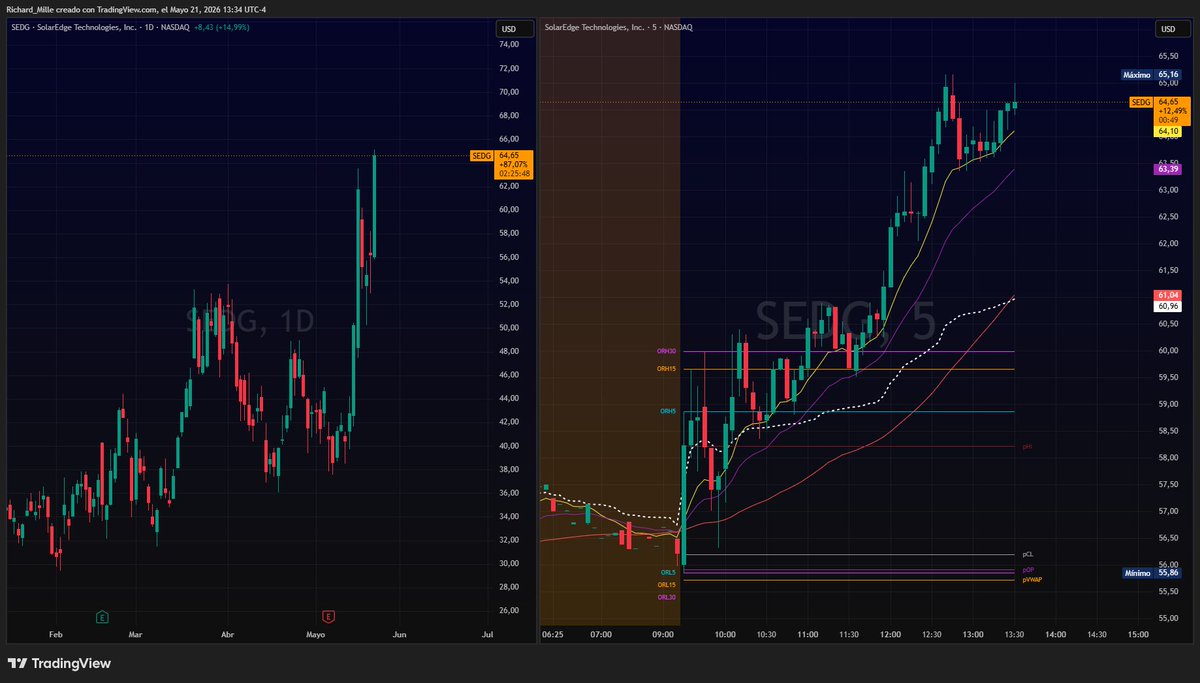Click the 65,50 price on 5-minute axis
Screen dimensions: 1200x683
pyautogui.click(x=1168, y=56)
